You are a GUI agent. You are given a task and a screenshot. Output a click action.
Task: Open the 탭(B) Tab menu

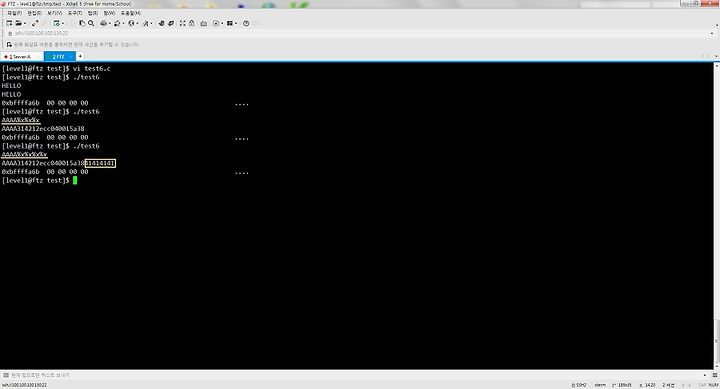pos(93,13)
